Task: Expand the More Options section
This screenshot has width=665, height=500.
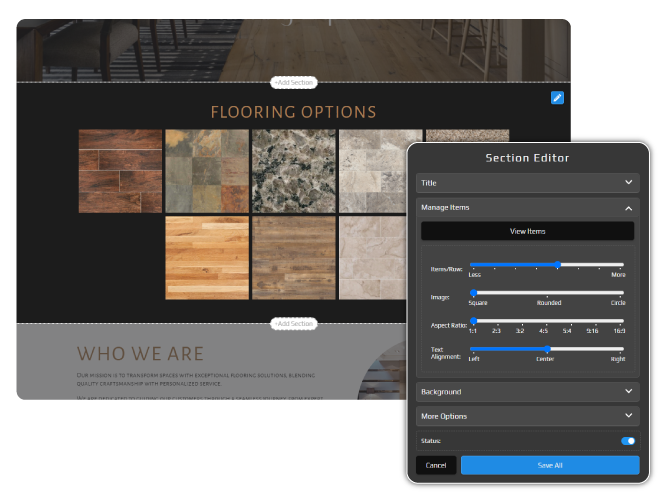Action: pos(527,416)
